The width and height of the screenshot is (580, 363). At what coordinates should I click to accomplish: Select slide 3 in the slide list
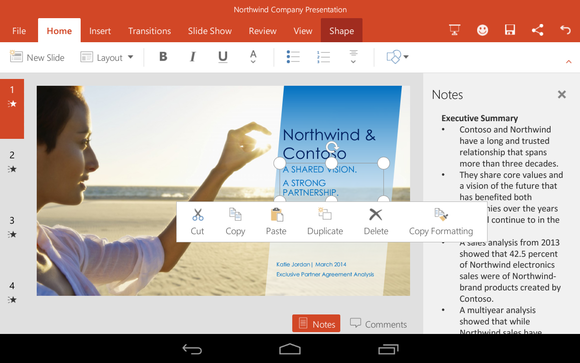pyautogui.click(x=12, y=227)
